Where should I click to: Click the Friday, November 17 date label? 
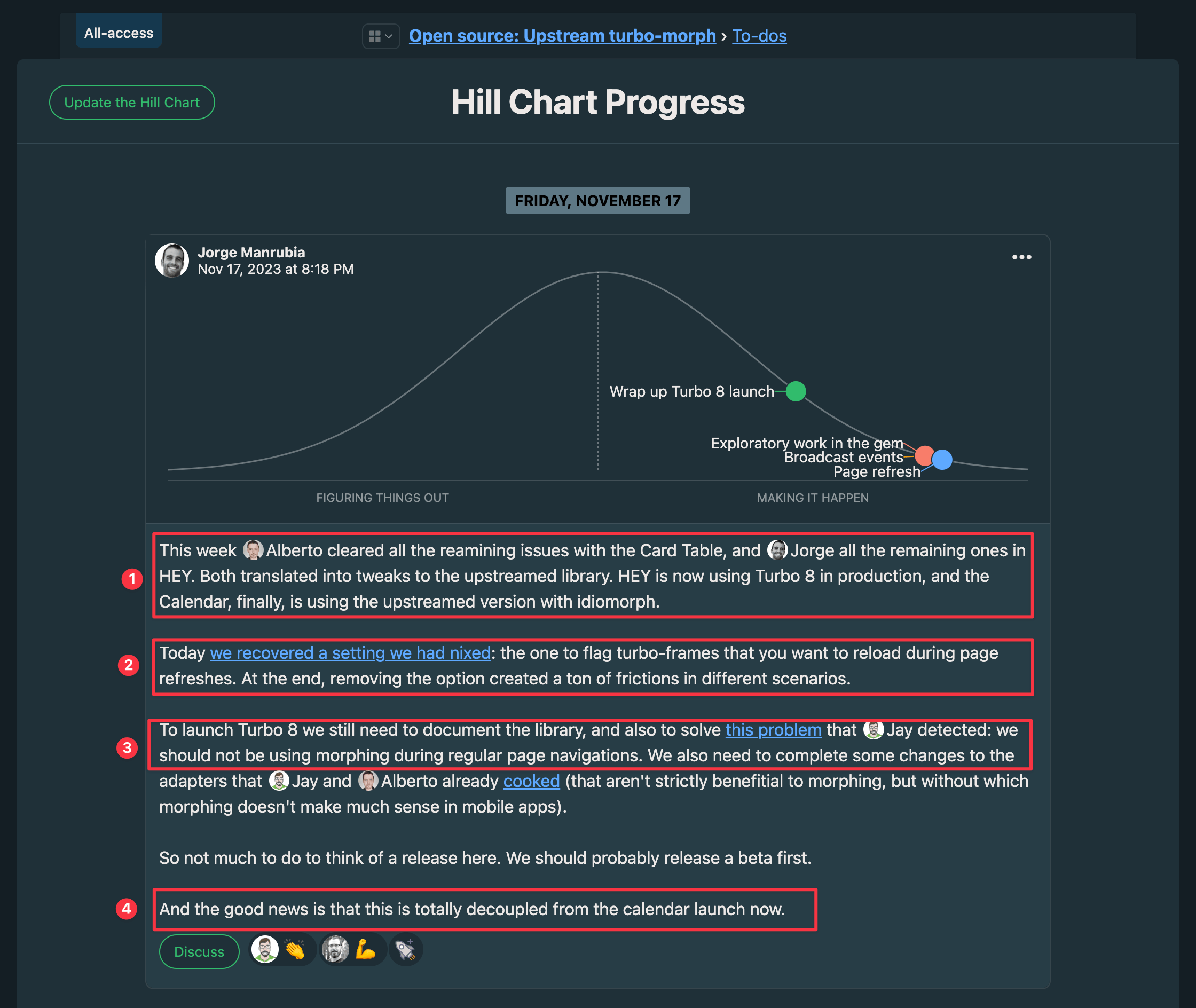tap(597, 201)
